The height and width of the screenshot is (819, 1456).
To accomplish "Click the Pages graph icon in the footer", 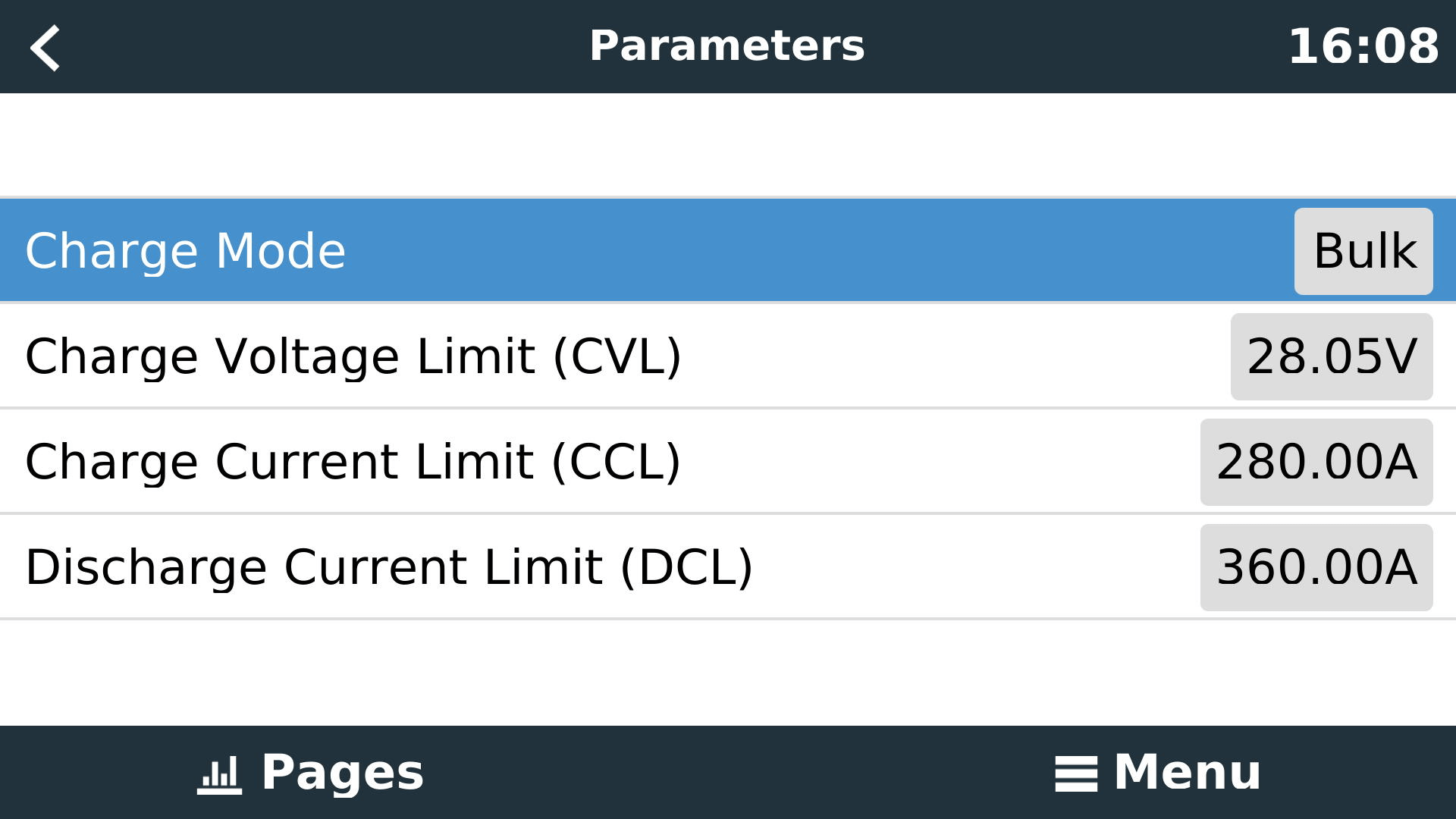I will [x=218, y=772].
